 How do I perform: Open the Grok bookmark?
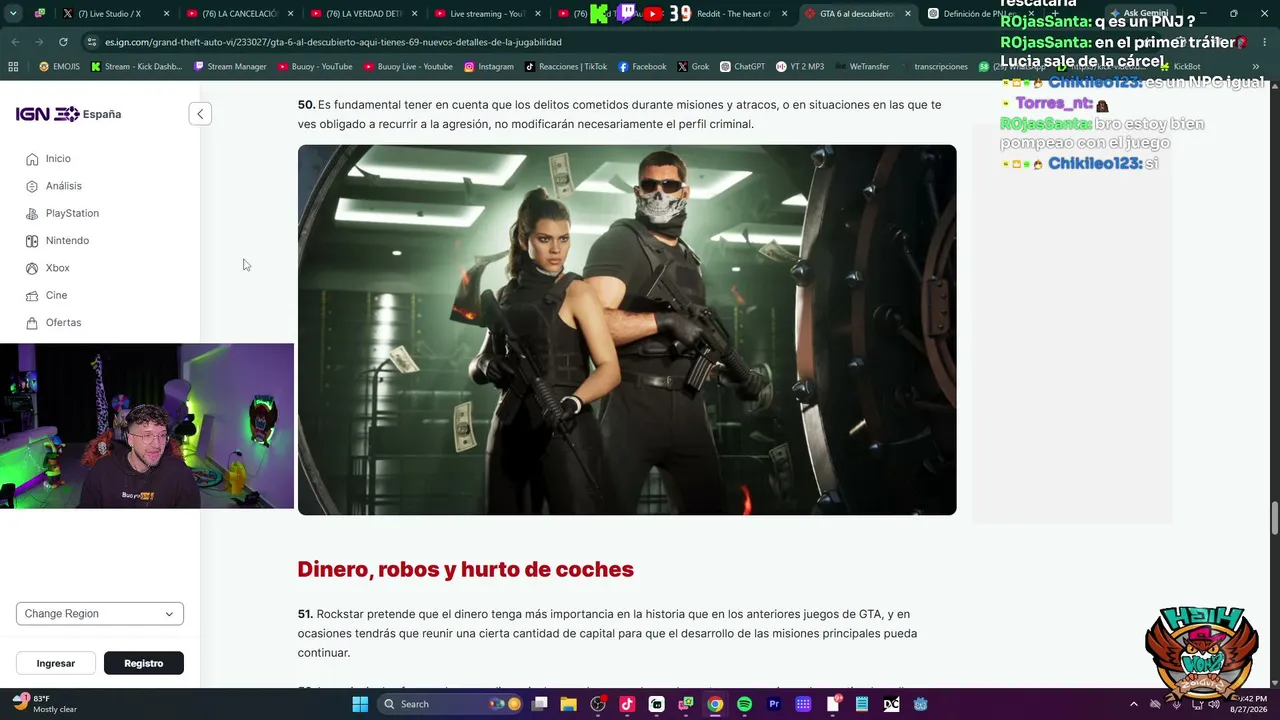(x=693, y=67)
